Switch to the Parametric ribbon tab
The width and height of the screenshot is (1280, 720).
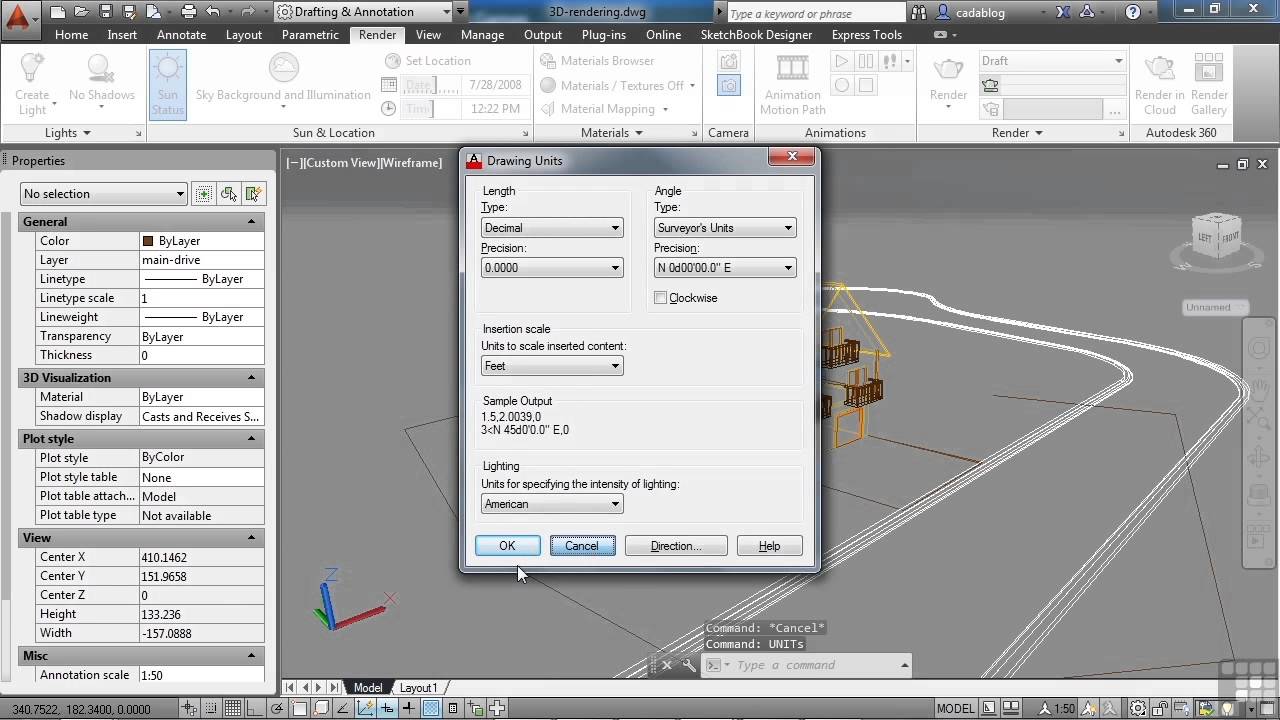310,34
